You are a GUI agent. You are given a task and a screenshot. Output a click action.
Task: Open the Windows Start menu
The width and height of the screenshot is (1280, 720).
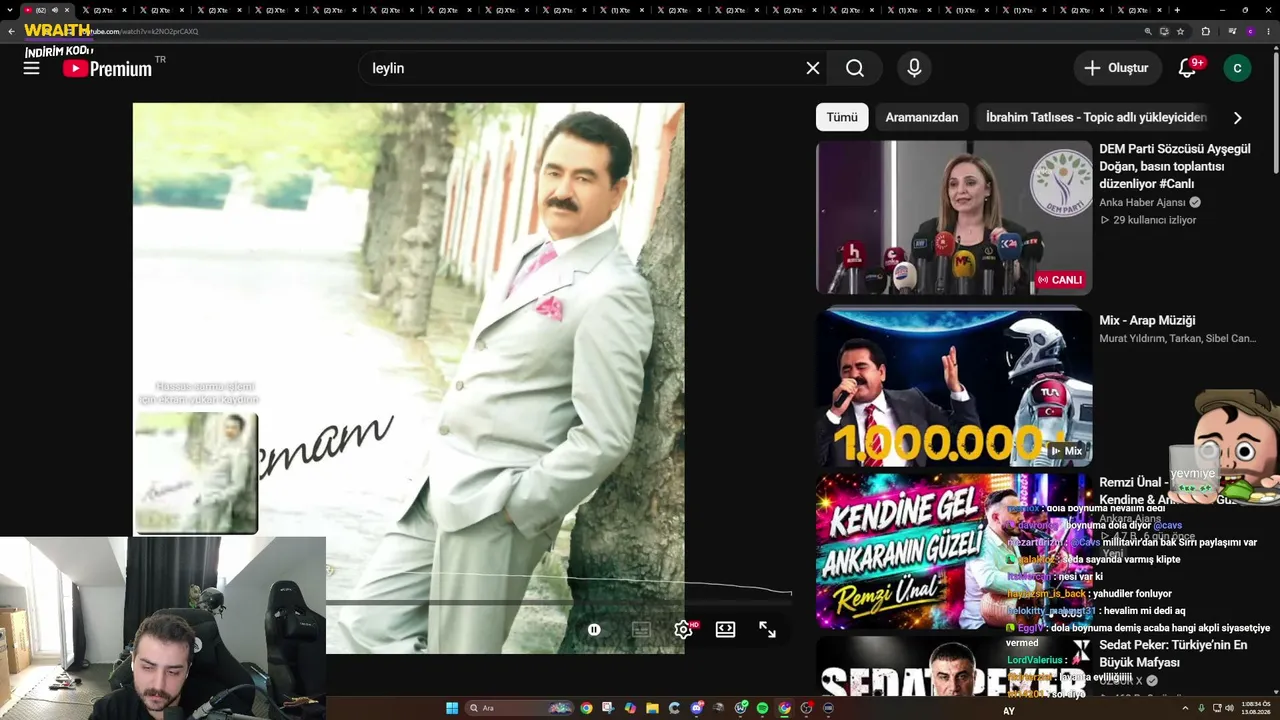452,708
